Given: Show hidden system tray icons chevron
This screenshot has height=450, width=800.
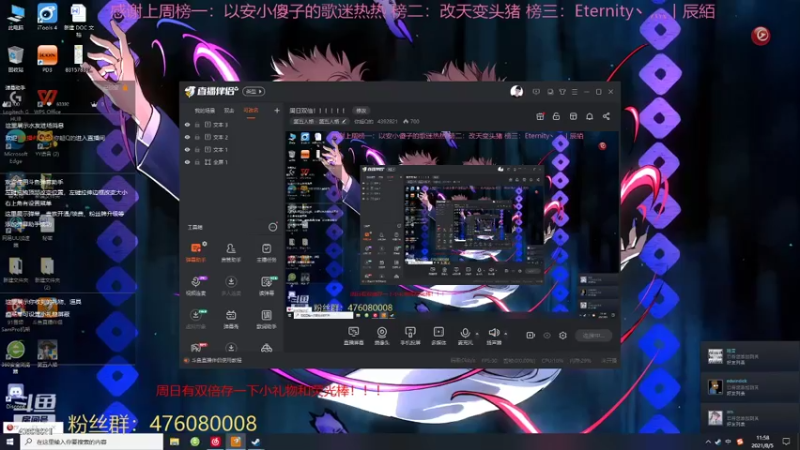Looking at the screenshot, I should click(708, 441).
